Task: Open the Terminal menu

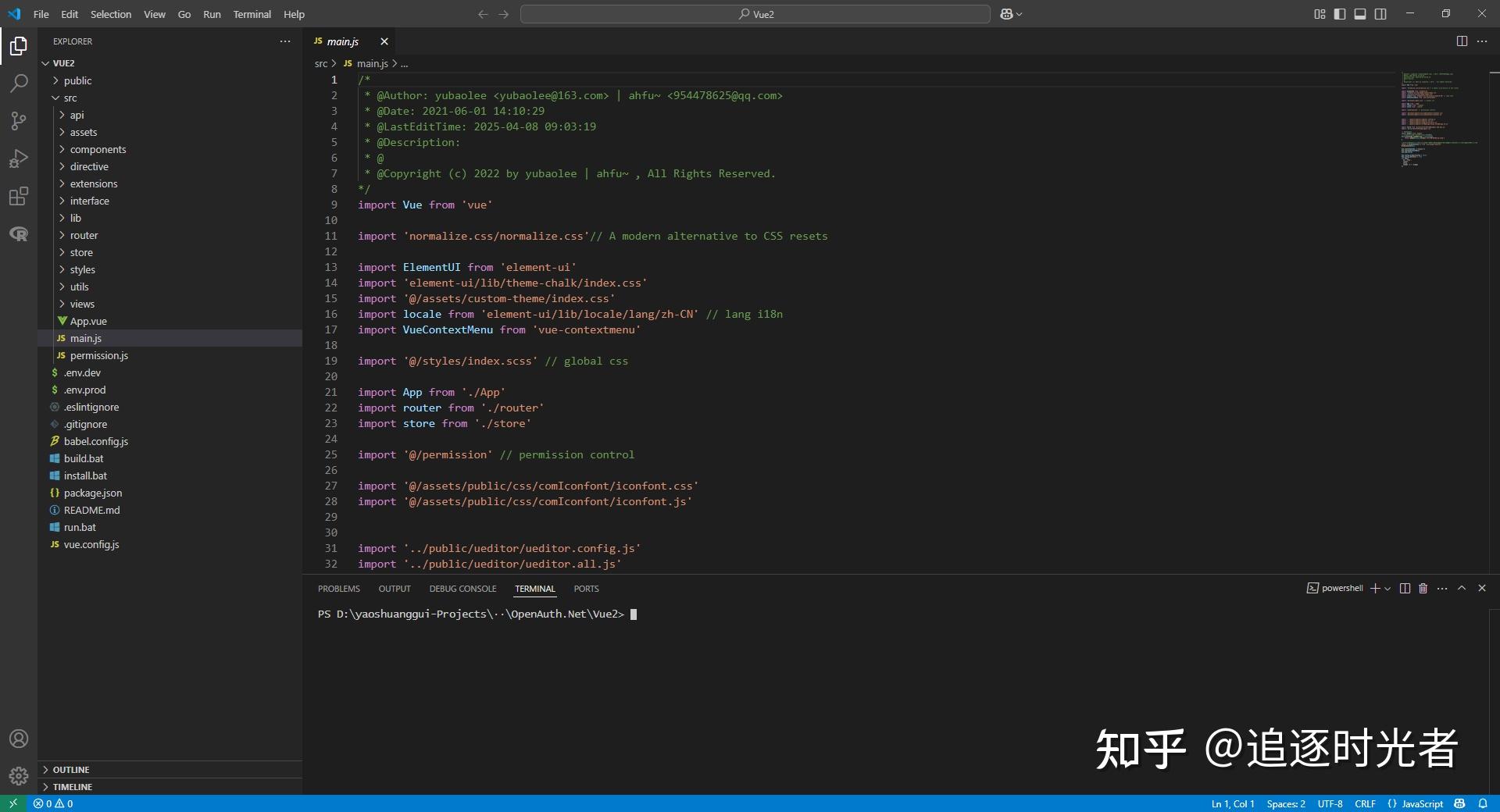Action: (x=252, y=14)
